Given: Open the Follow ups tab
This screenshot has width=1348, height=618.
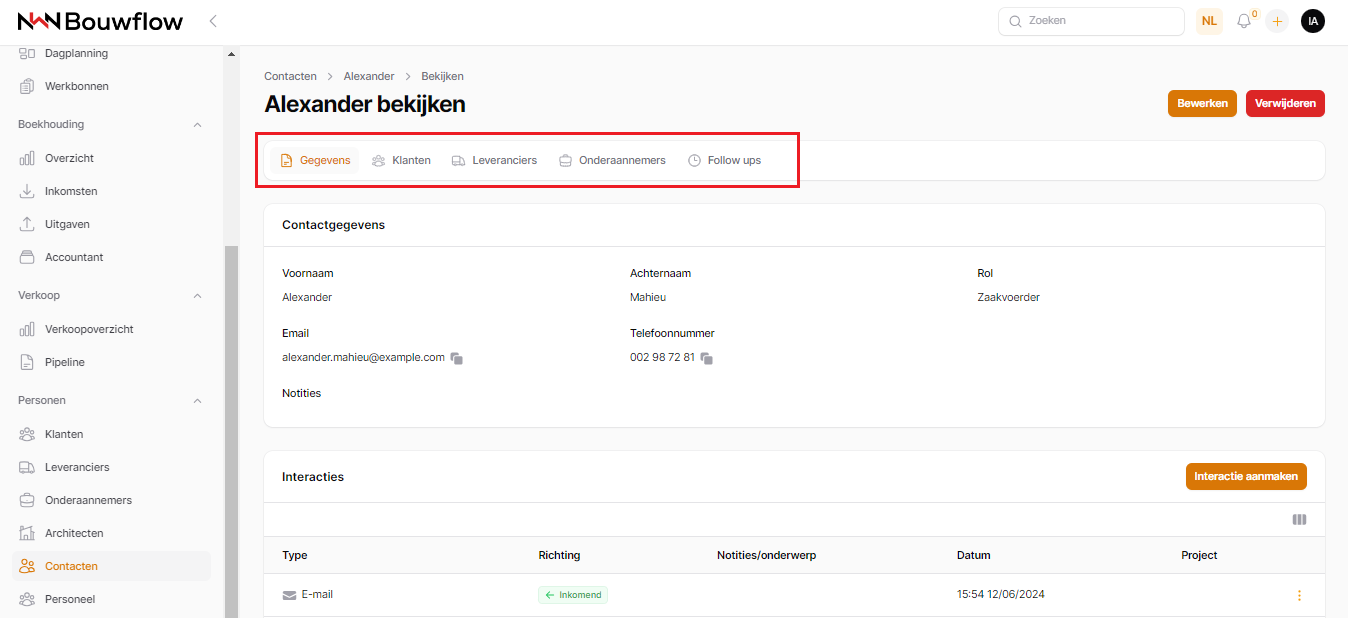Looking at the screenshot, I should tap(724, 160).
